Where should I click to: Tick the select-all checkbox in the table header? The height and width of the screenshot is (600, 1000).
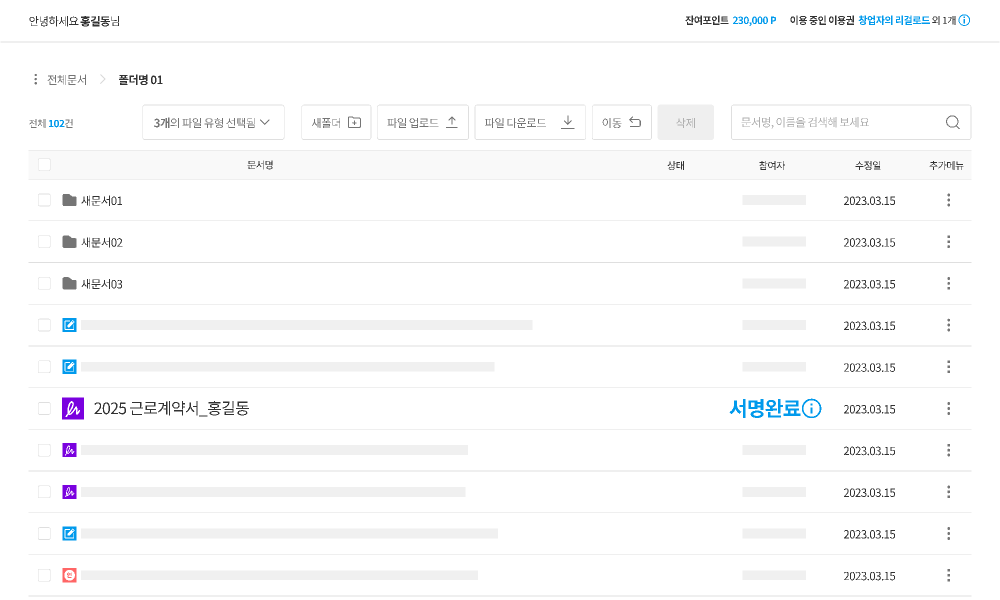45,165
